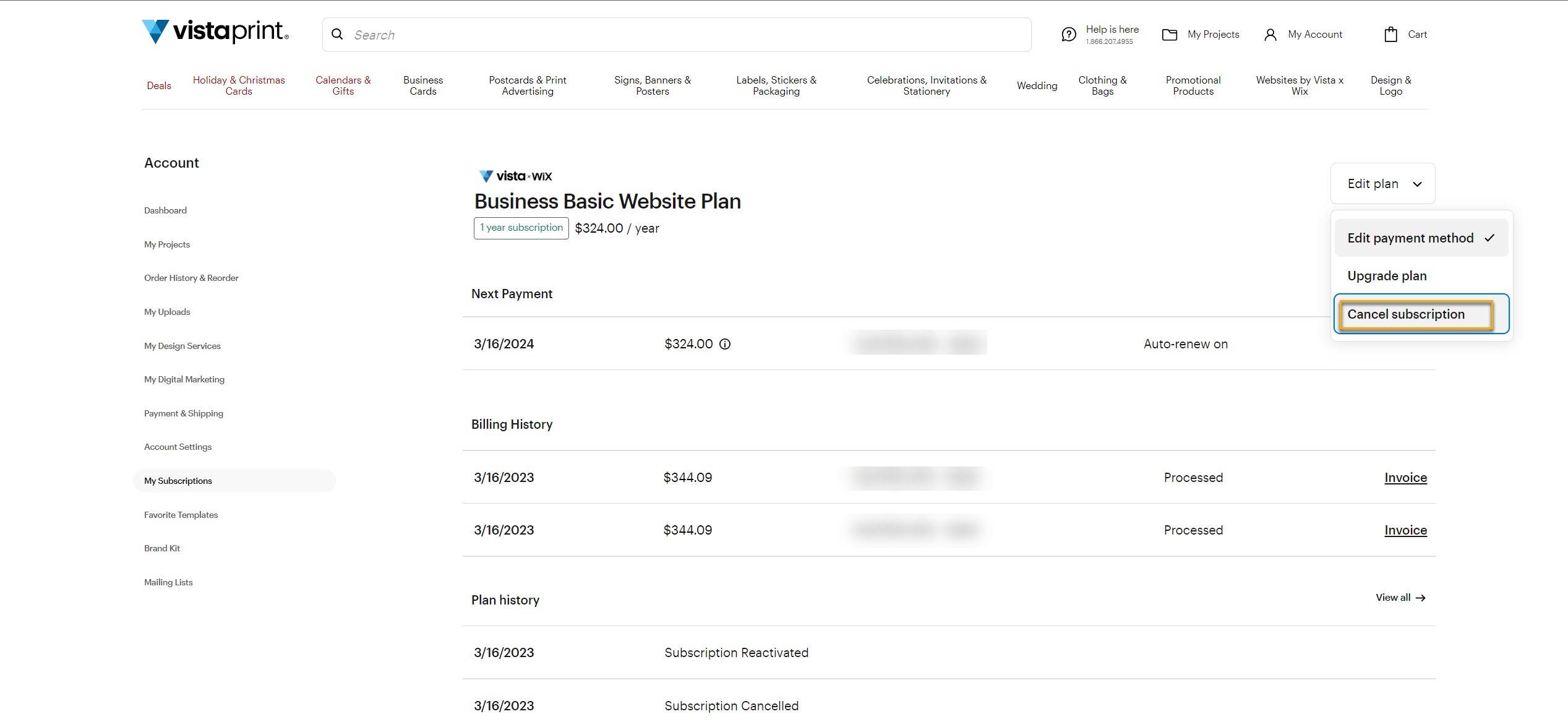Open the shopping Cart bag icon
This screenshot has height=727, width=1568.
coord(1390,34)
